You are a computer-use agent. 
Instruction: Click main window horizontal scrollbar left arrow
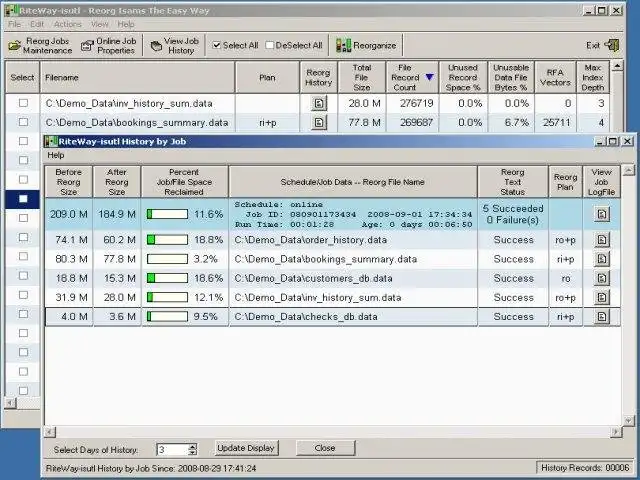(x=11, y=403)
